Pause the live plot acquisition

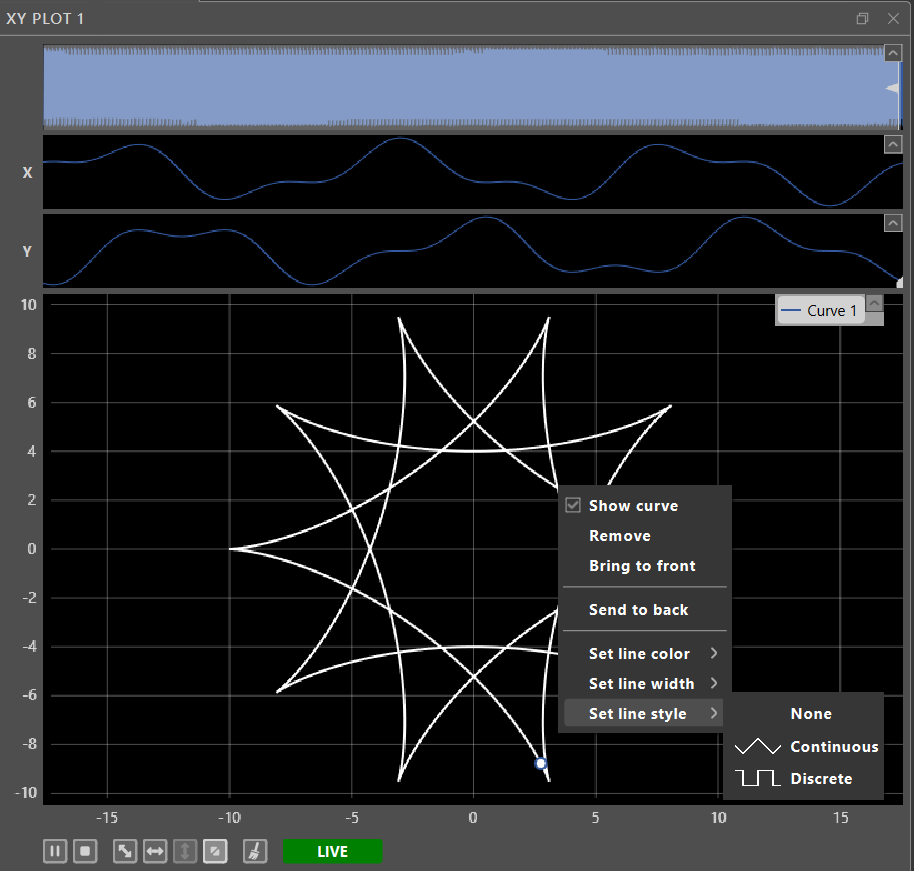coord(55,851)
